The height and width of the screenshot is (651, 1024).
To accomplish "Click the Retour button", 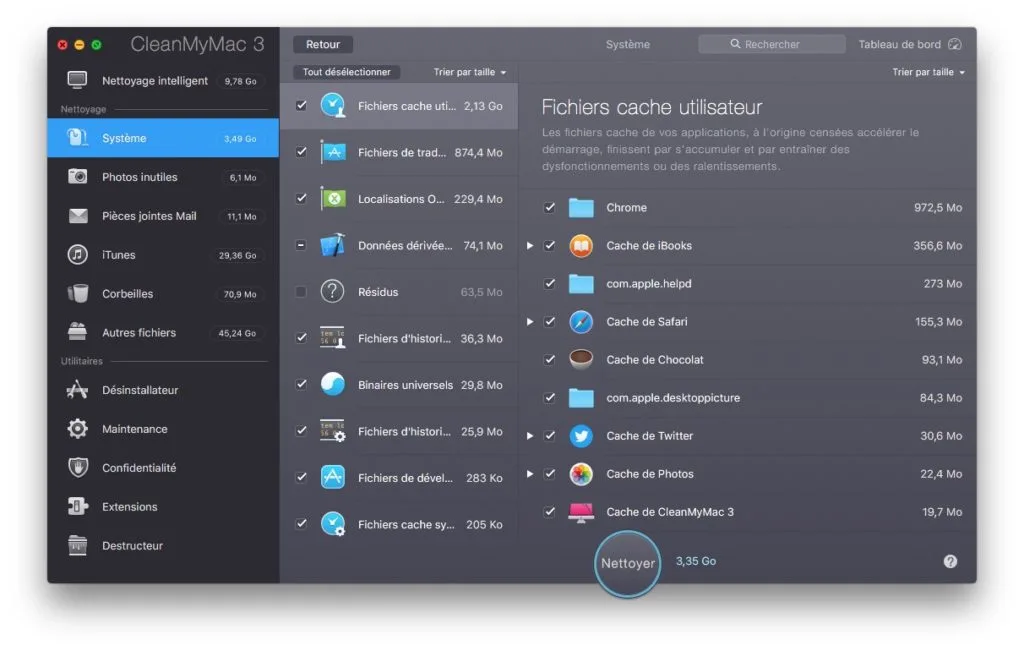I will tap(323, 44).
